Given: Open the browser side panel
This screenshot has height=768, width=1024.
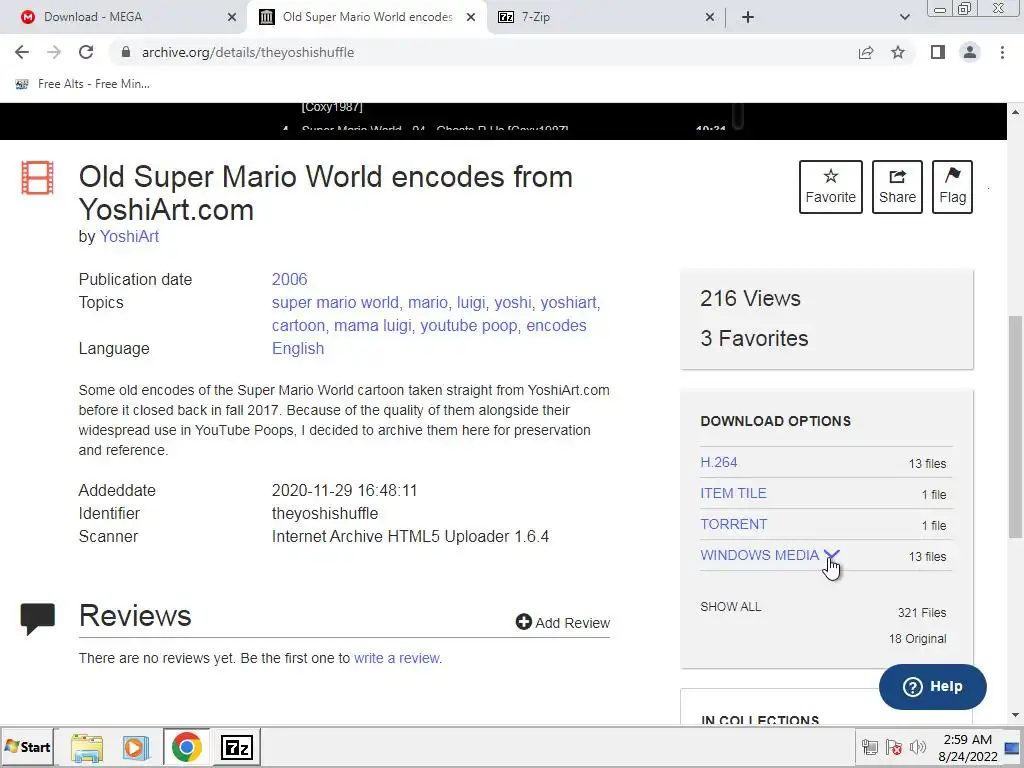Looking at the screenshot, I should 938,52.
